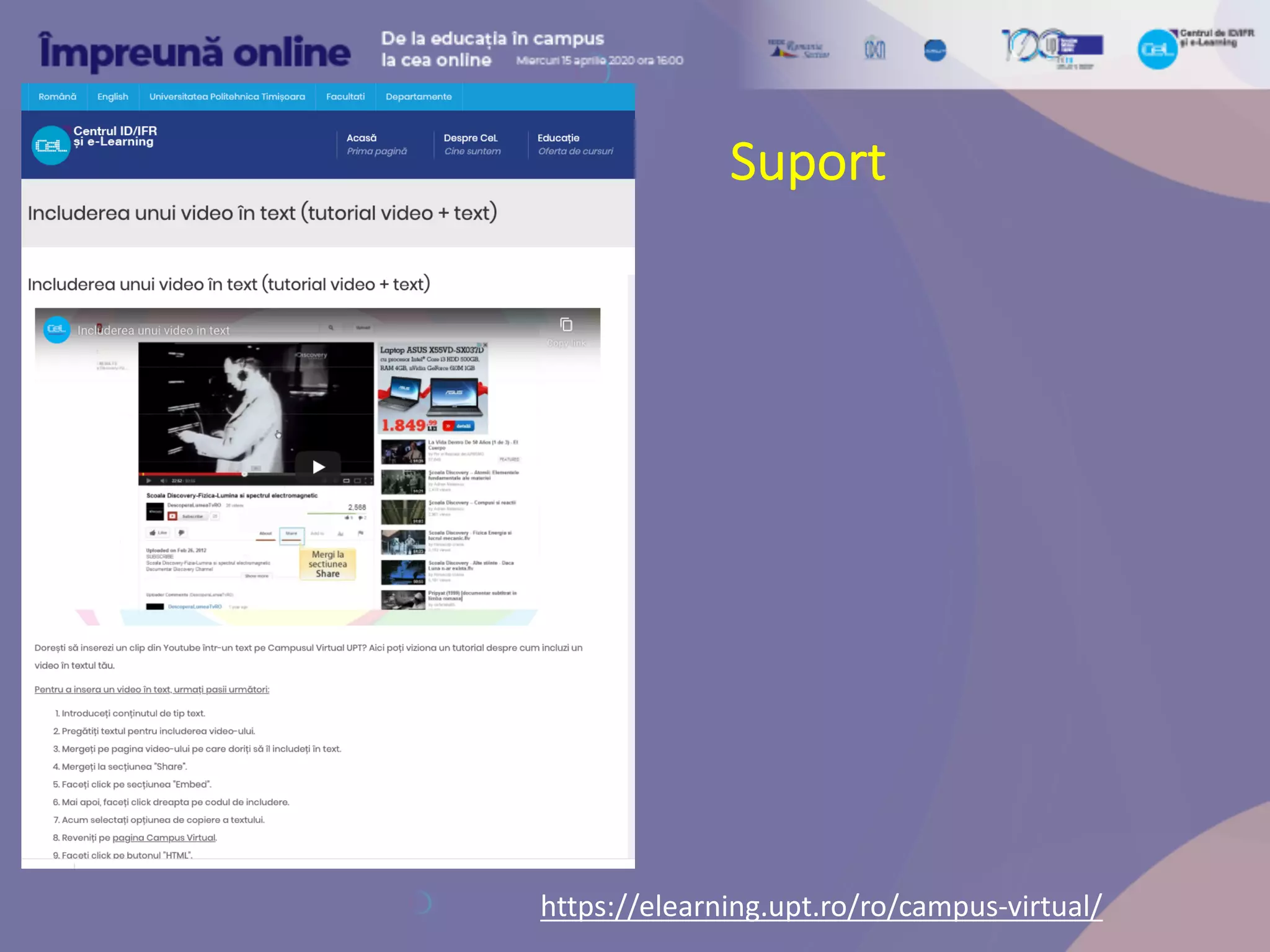Click the CeL channel avatar on the video
The height and width of the screenshot is (952, 1270).
coord(56,329)
